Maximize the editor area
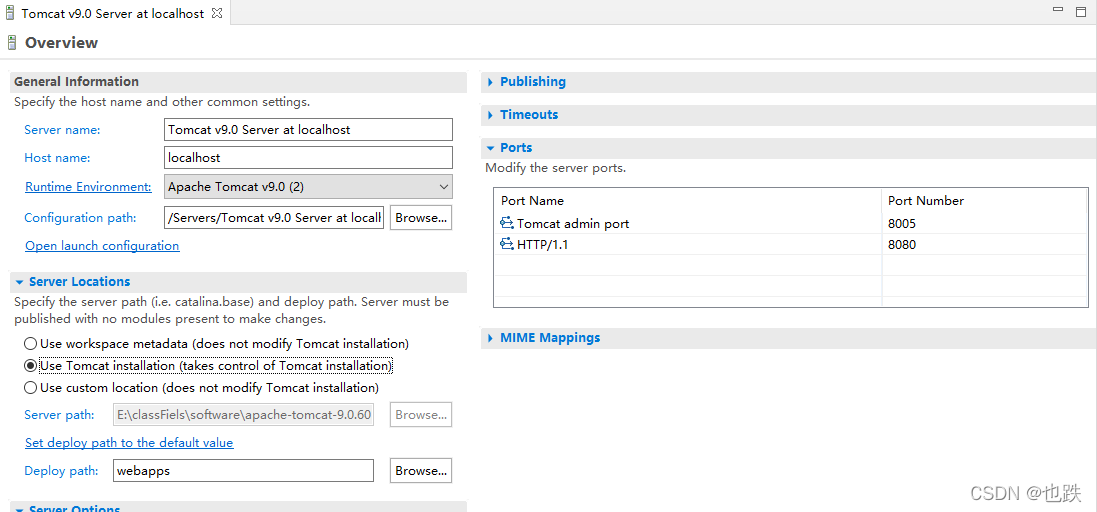Screen dimensions: 1097x512 click(x=1081, y=11)
